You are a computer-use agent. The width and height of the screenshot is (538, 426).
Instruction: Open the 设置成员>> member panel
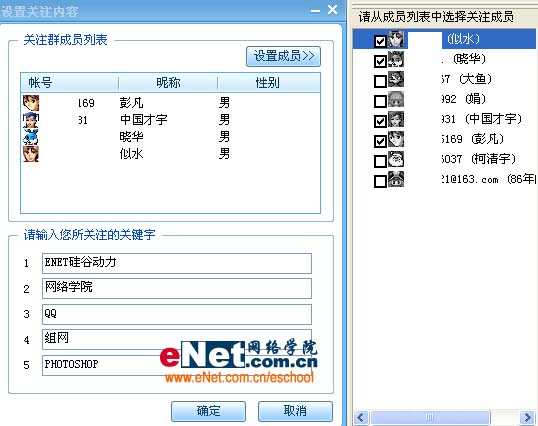[283, 56]
